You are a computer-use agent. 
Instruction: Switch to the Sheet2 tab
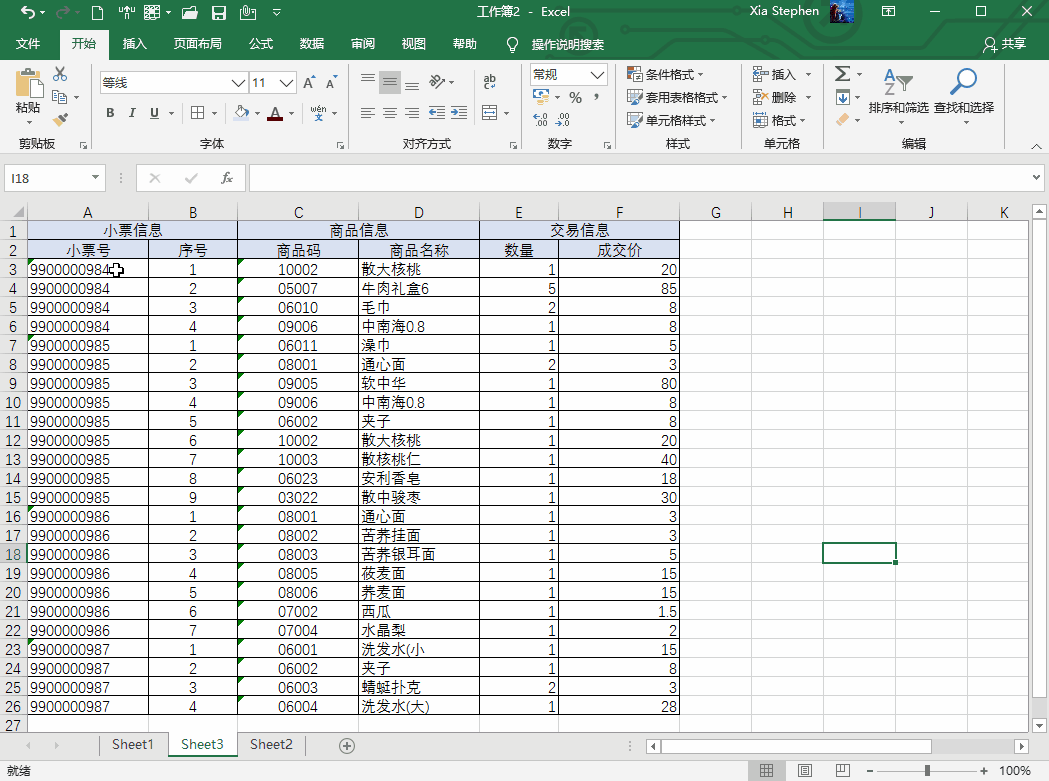271,745
